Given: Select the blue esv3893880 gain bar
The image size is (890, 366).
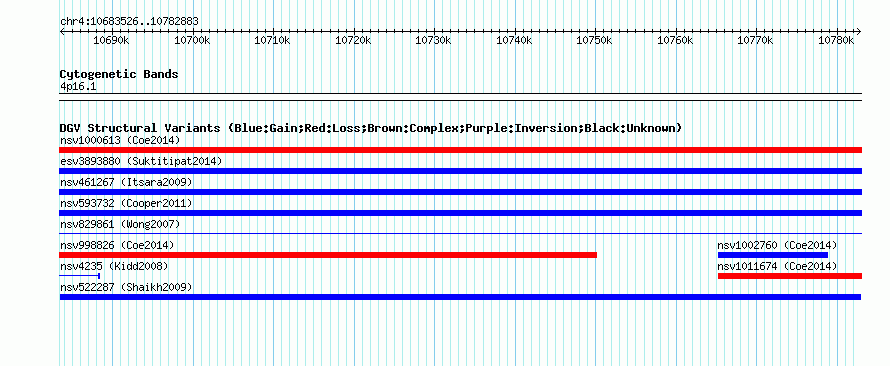Looking at the screenshot, I should click(x=460, y=171).
